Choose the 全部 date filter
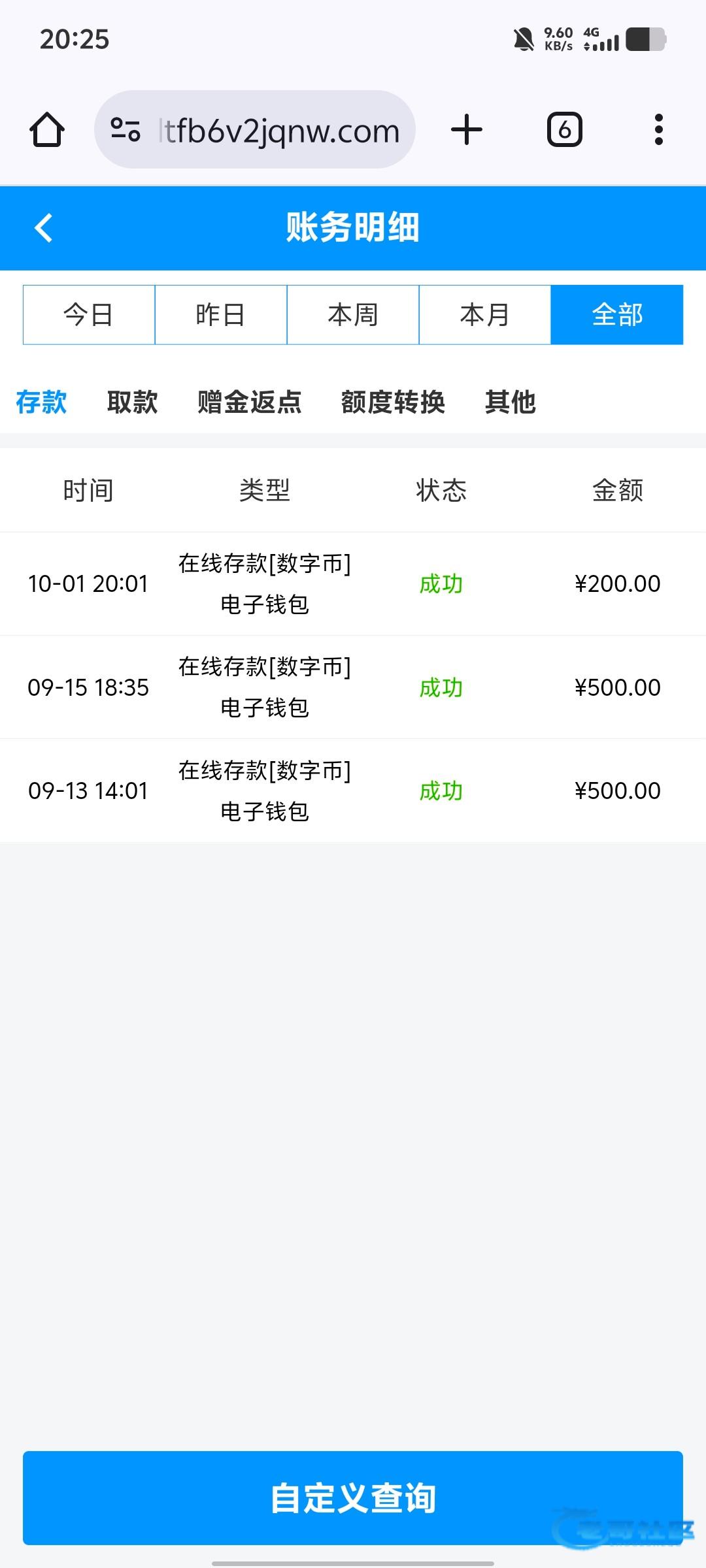706x1568 pixels. pos(617,315)
